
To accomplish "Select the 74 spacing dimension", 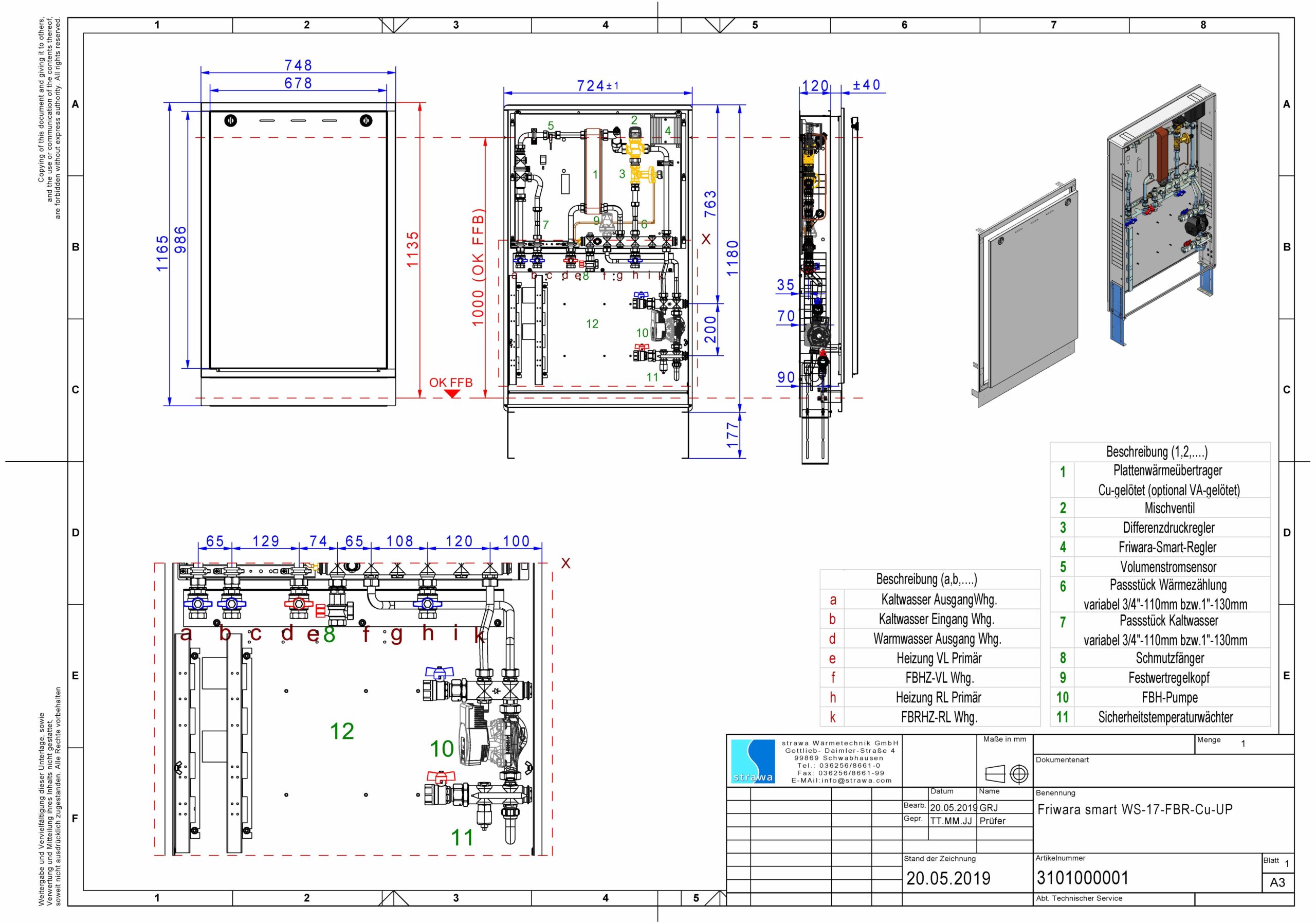I will pyautogui.click(x=318, y=541).
